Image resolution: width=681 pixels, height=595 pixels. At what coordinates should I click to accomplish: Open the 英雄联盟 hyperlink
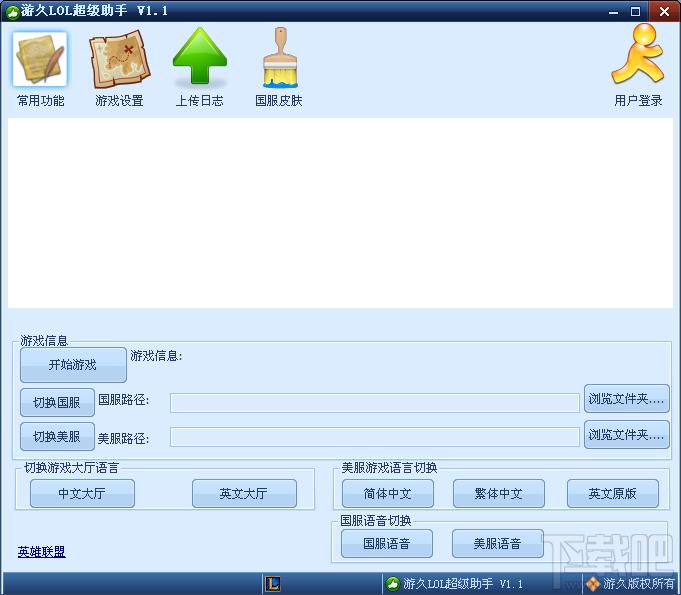pyautogui.click(x=42, y=552)
